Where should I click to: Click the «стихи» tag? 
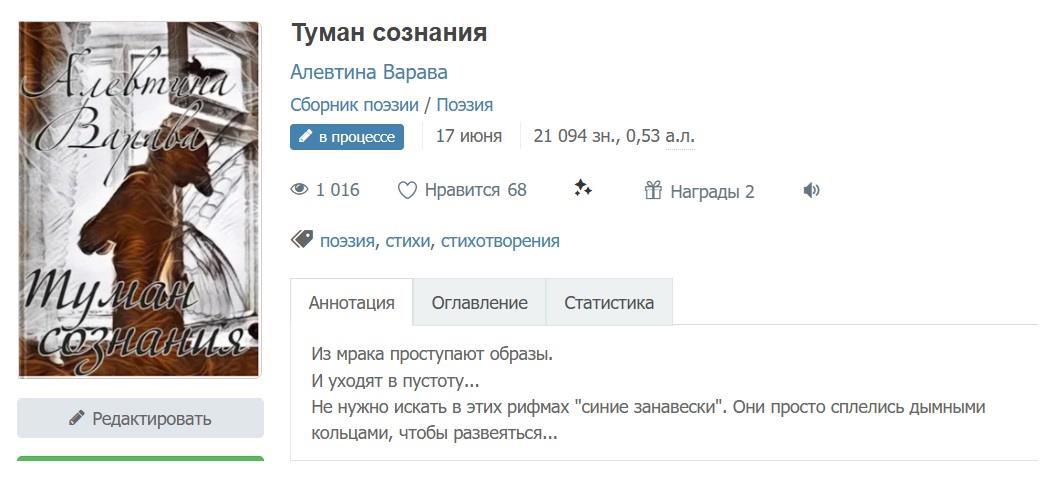tap(407, 241)
